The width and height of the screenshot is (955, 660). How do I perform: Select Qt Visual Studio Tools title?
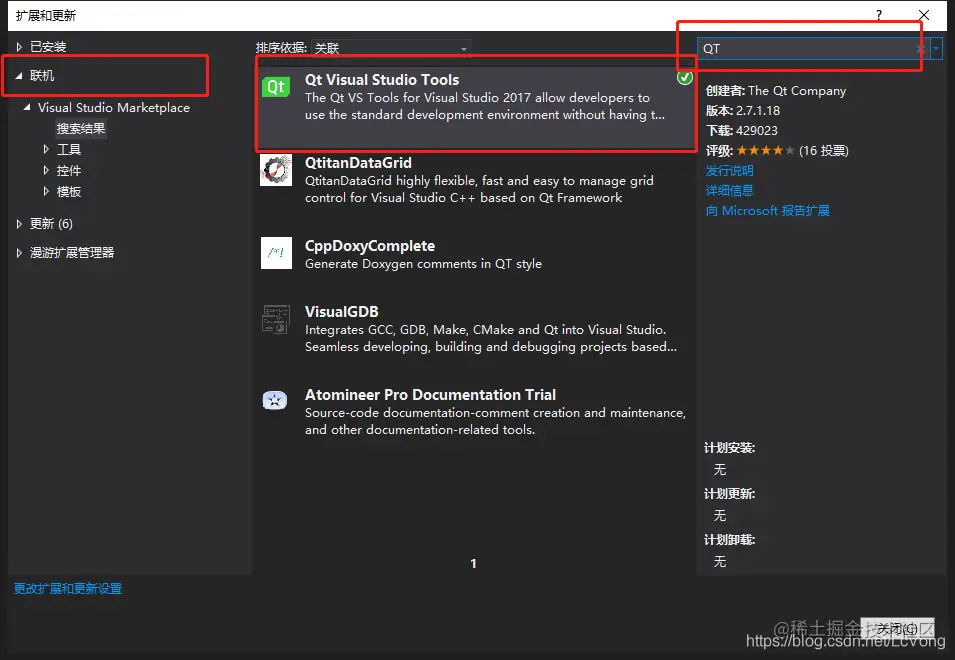382,80
